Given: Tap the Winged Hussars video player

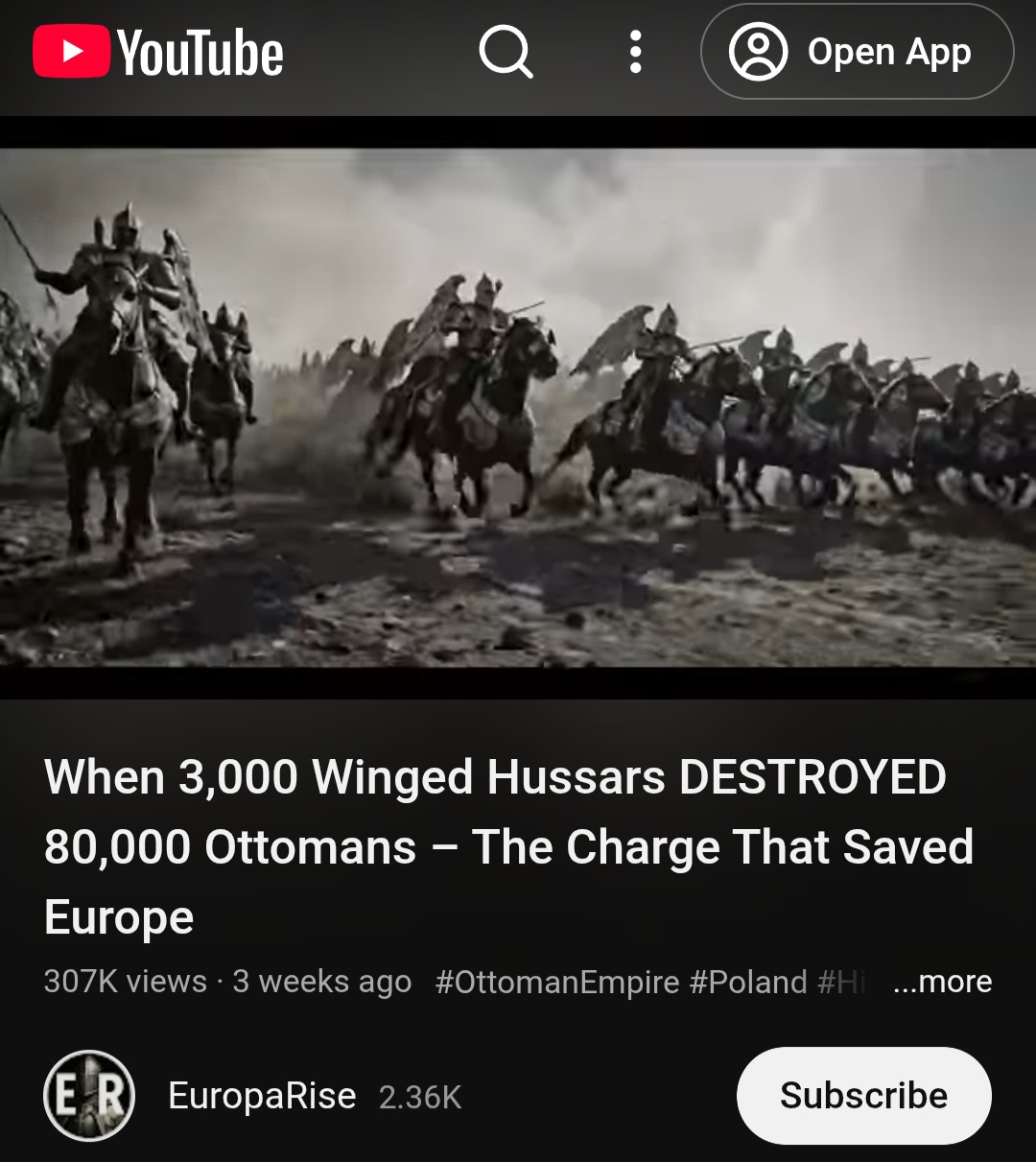Looking at the screenshot, I should [x=518, y=408].
